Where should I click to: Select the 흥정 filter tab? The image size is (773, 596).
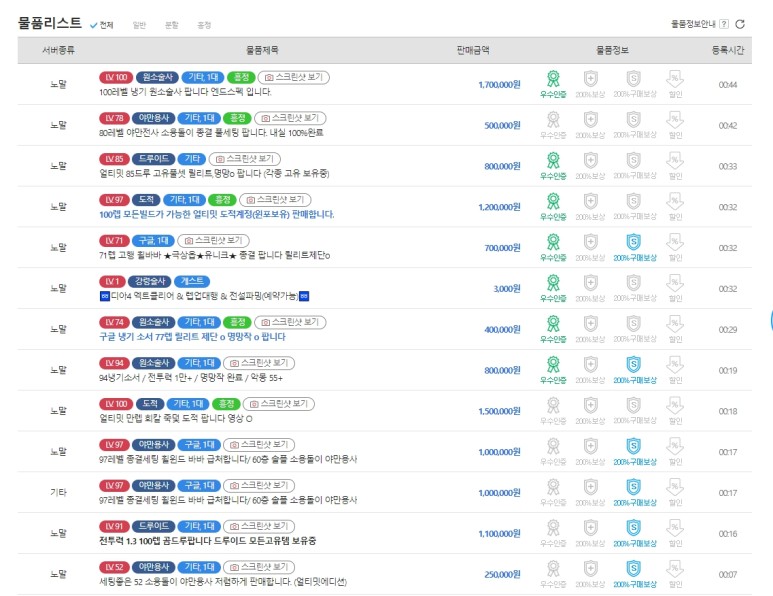pos(204,25)
